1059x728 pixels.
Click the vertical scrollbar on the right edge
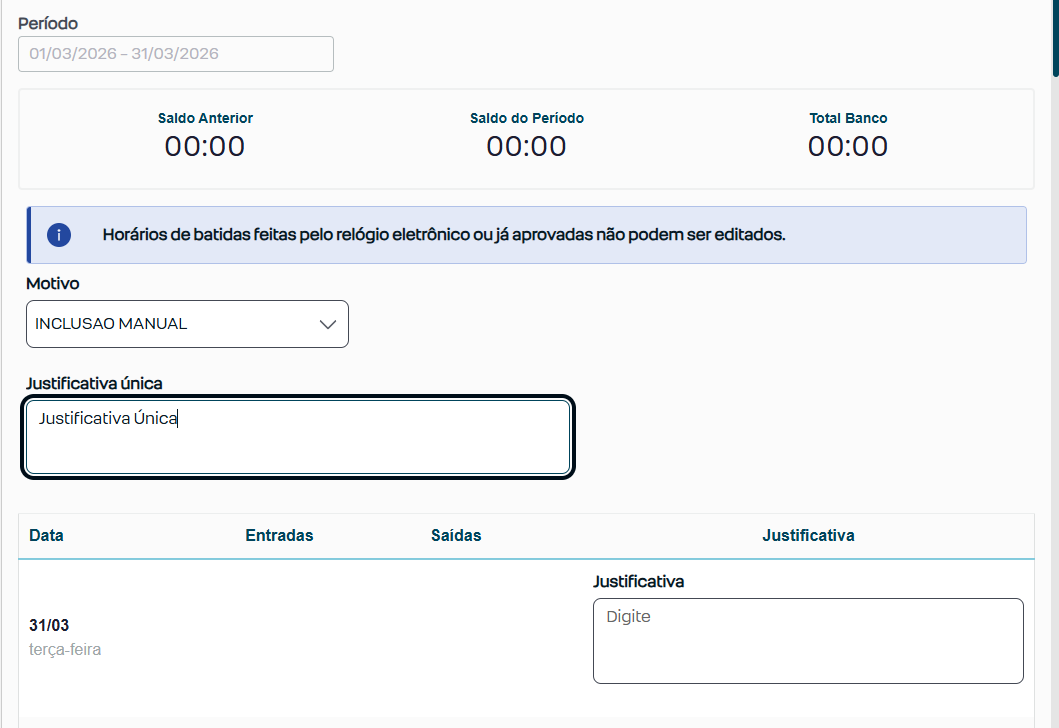[x=1054, y=38]
